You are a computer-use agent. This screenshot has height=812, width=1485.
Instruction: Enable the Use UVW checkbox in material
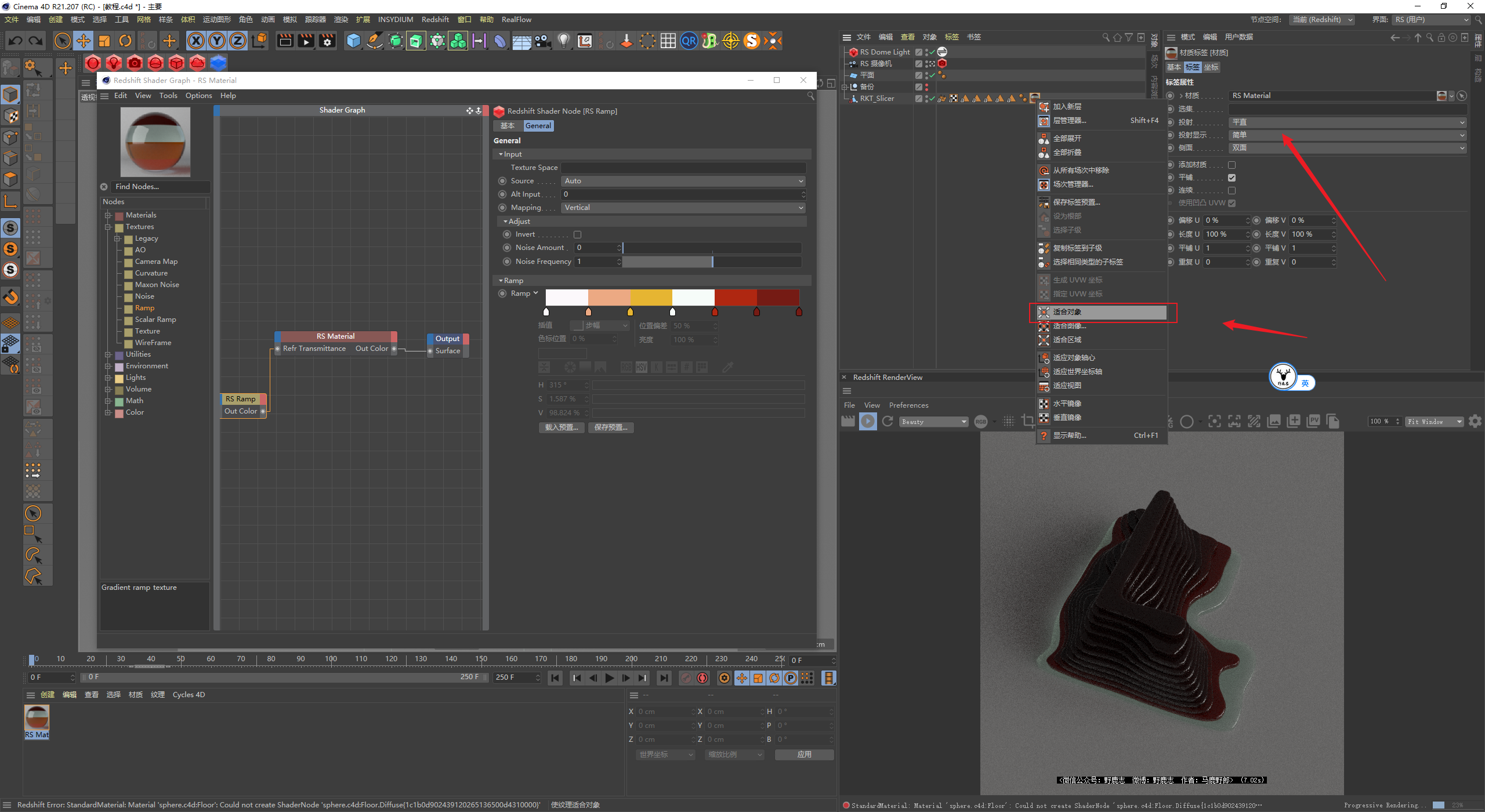(1232, 202)
